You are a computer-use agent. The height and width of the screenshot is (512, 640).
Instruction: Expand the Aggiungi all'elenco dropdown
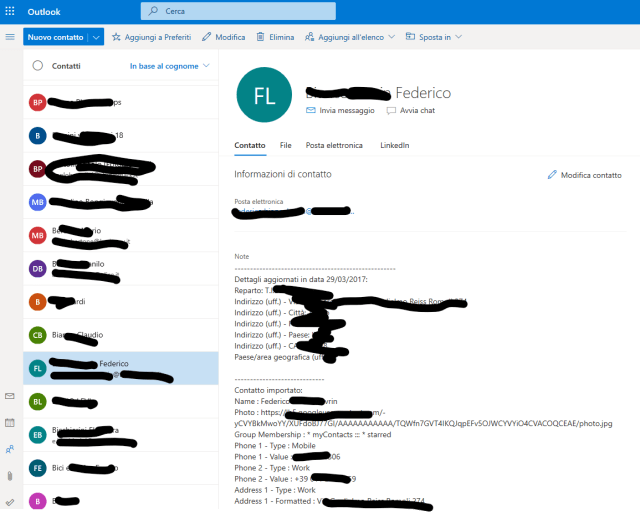pyautogui.click(x=349, y=37)
